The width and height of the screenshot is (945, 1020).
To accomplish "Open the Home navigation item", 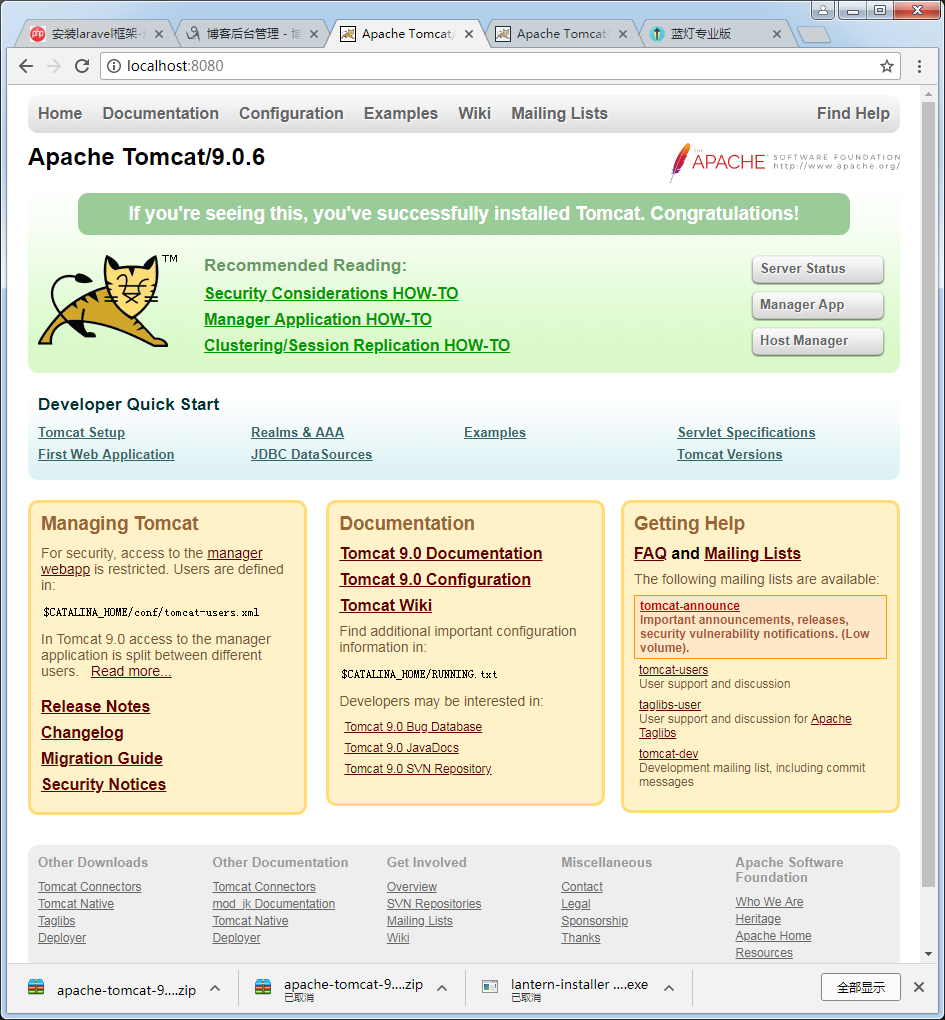I will coord(60,113).
